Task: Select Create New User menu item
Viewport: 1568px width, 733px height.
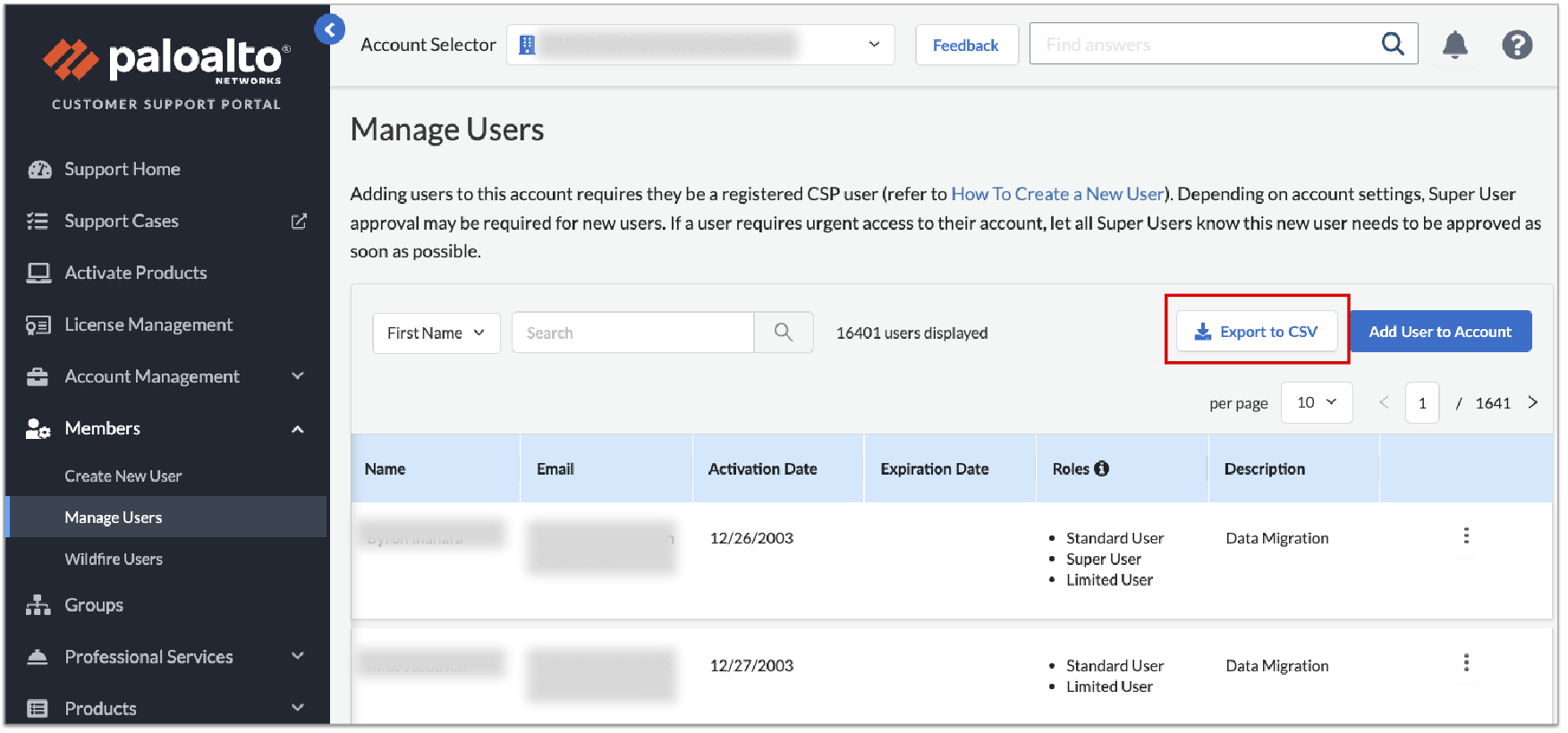Action: point(123,476)
